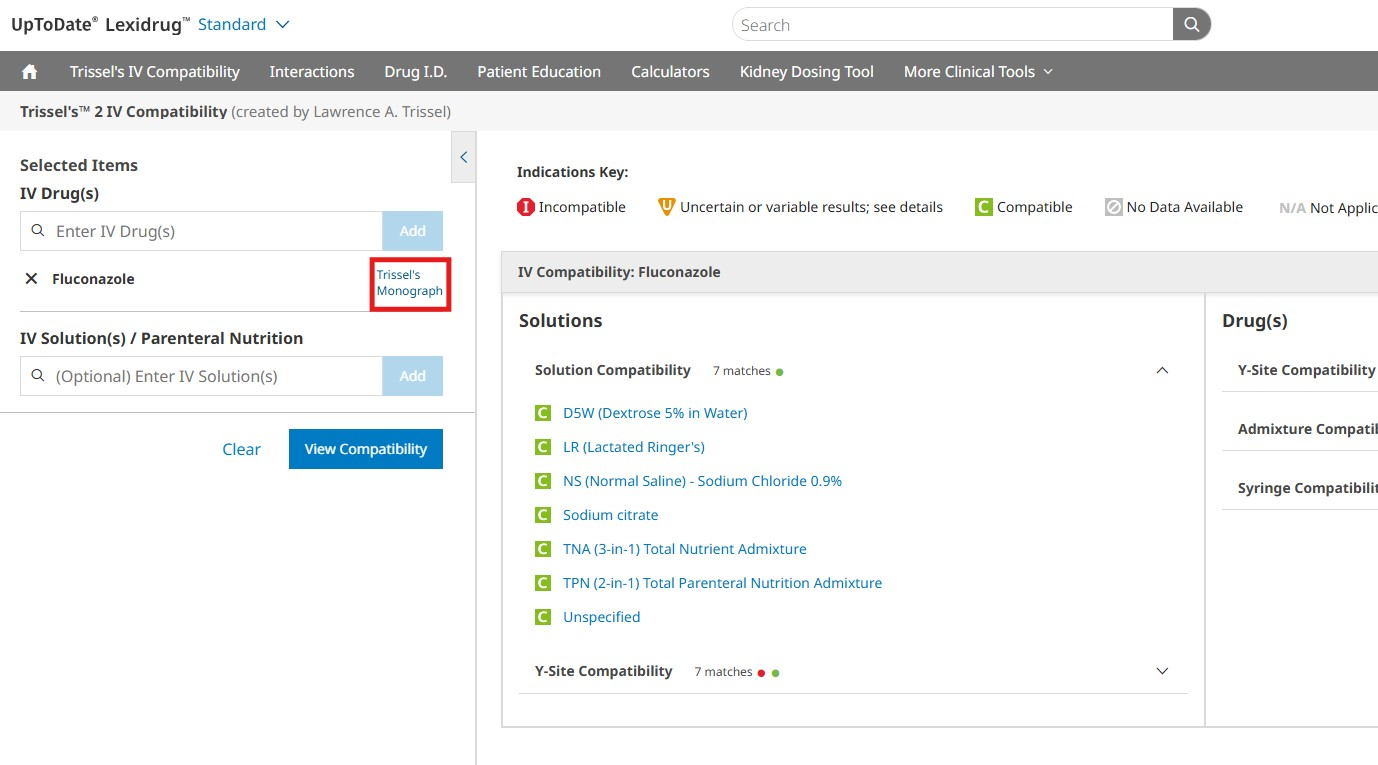Click the Home icon in navigation bar
Screen dimensions: 1378x765
pos(30,72)
